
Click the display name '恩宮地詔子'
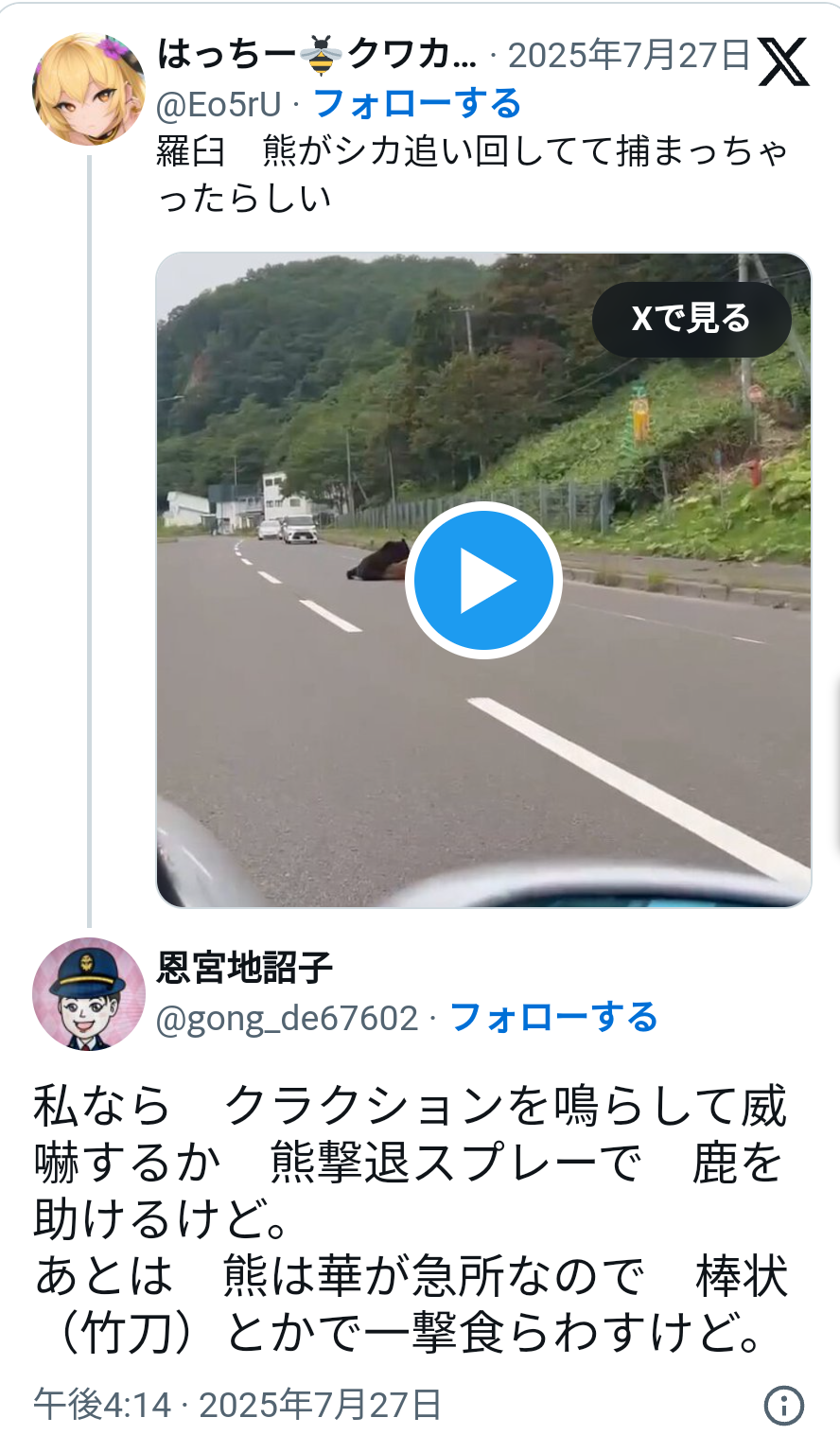(245, 968)
